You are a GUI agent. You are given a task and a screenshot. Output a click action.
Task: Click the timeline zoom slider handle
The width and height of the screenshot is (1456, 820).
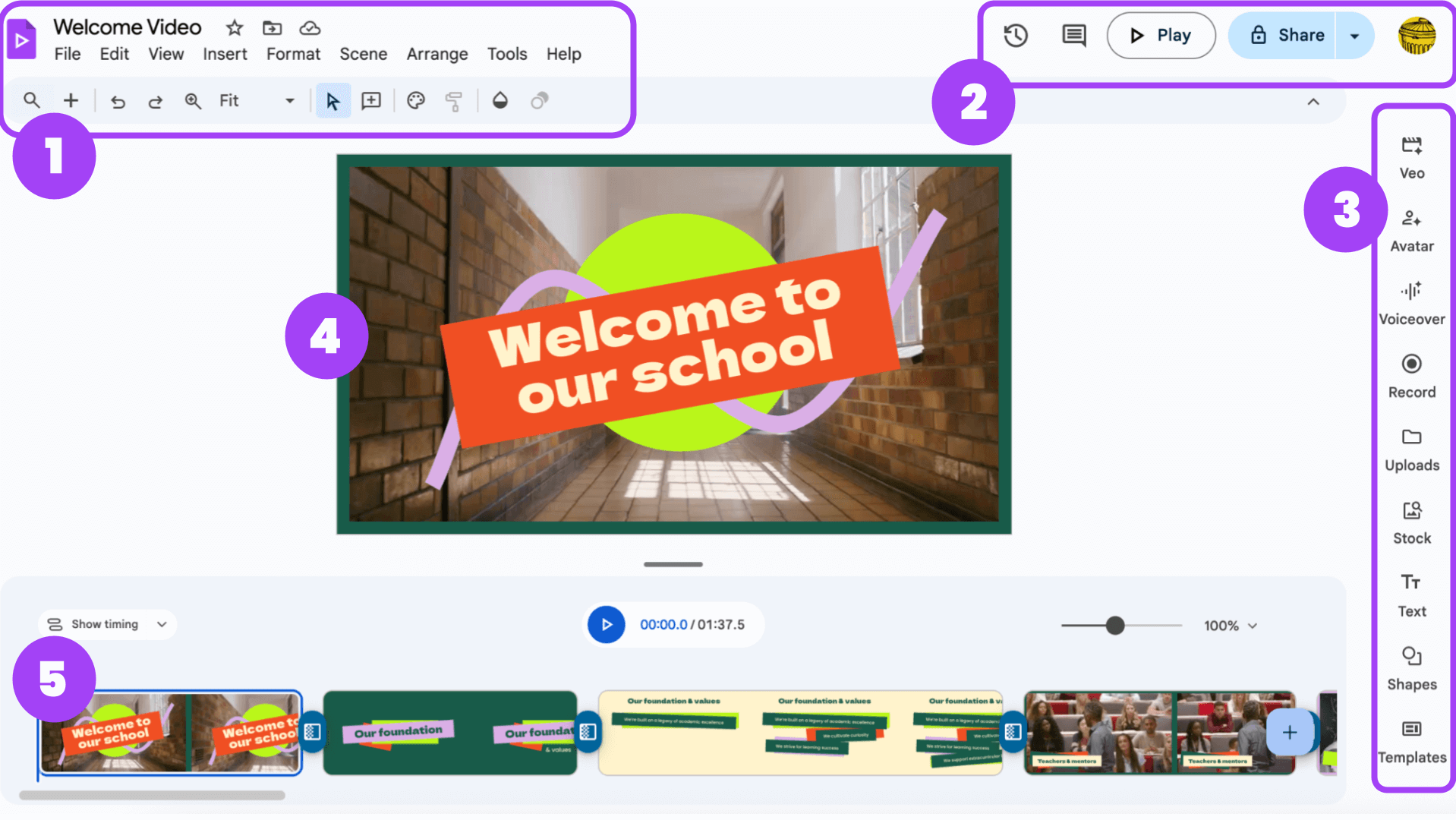pos(1114,626)
